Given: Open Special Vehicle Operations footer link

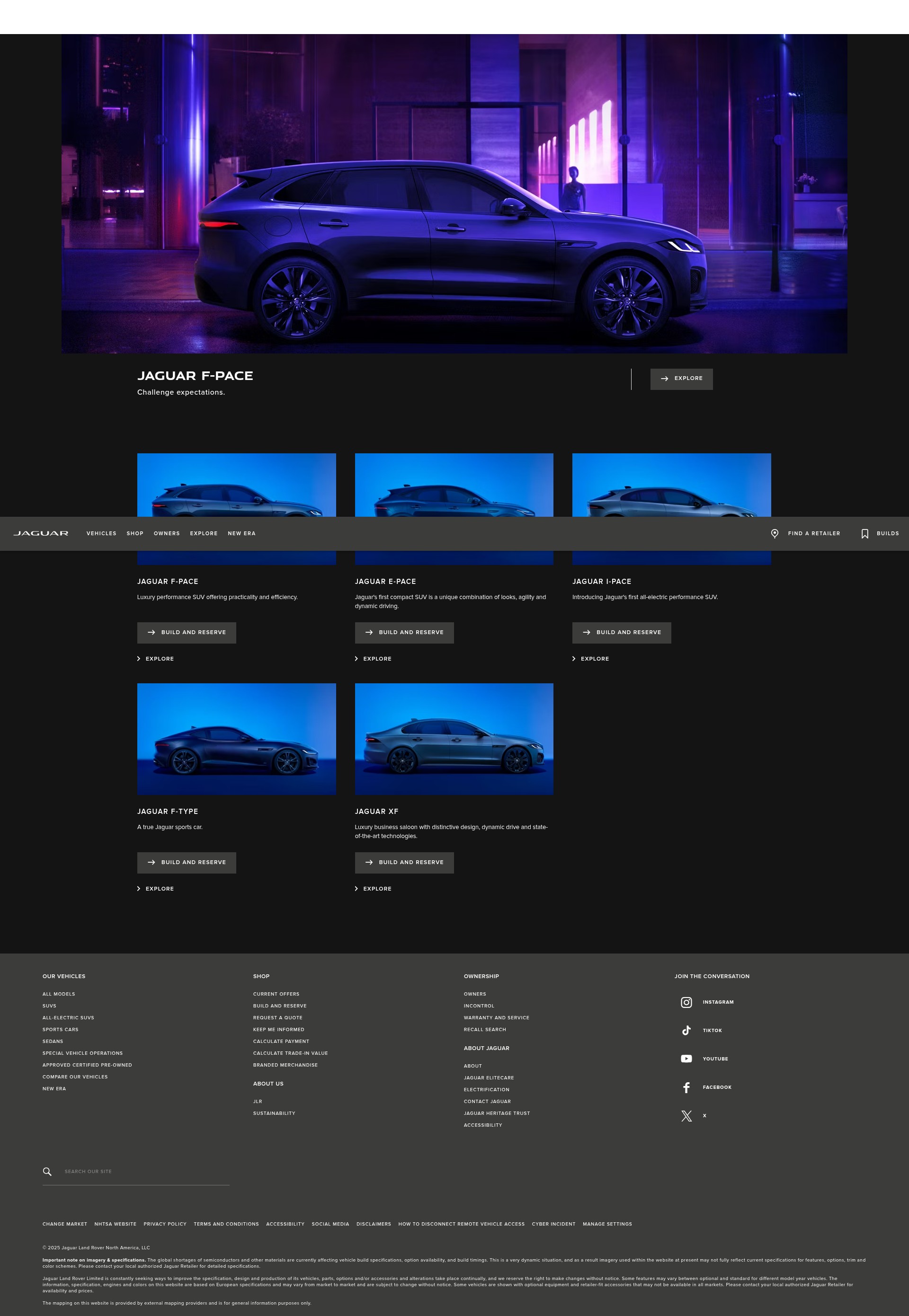Looking at the screenshot, I should [82, 1053].
